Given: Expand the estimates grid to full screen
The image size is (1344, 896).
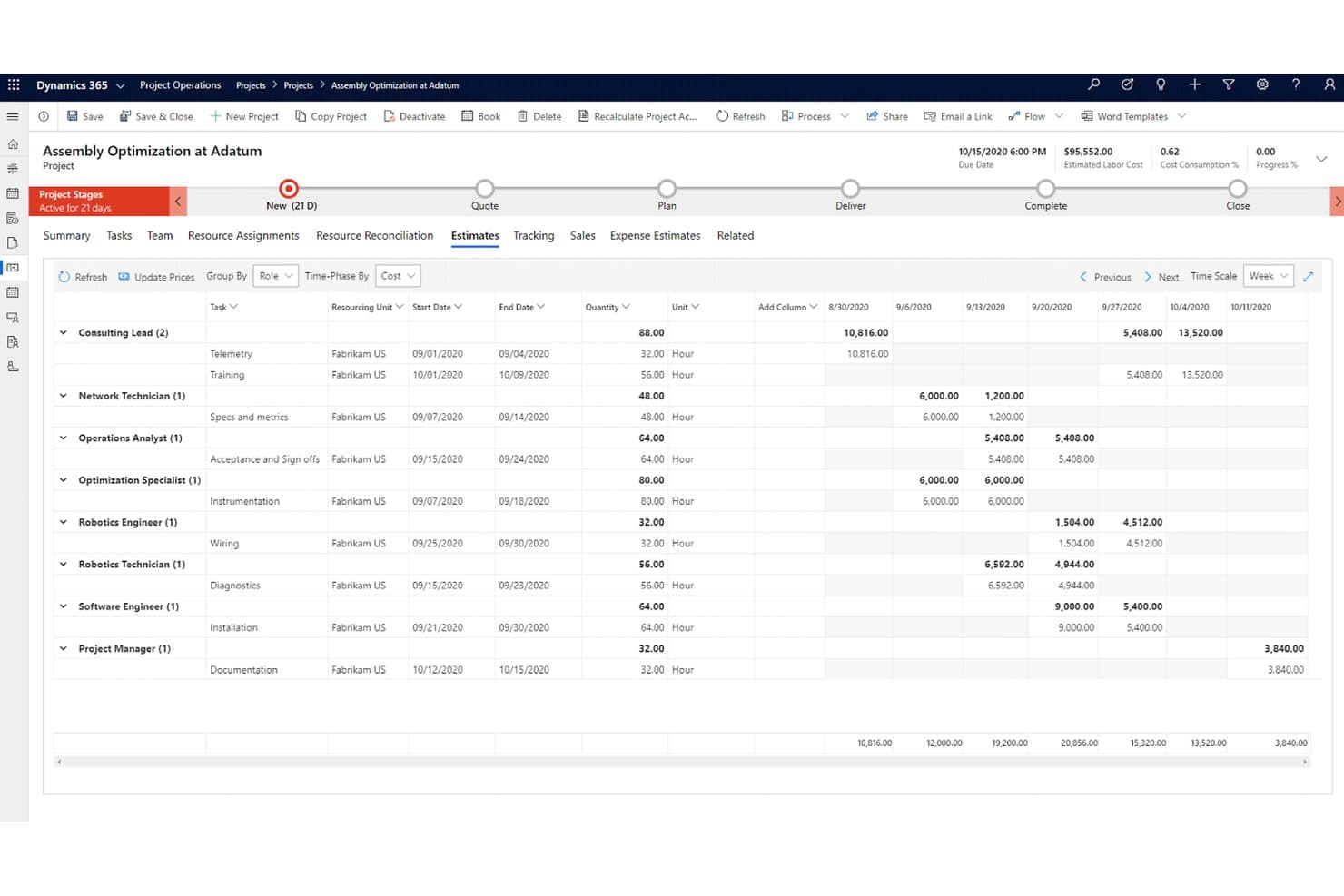Looking at the screenshot, I should (x=1309, y=277).
